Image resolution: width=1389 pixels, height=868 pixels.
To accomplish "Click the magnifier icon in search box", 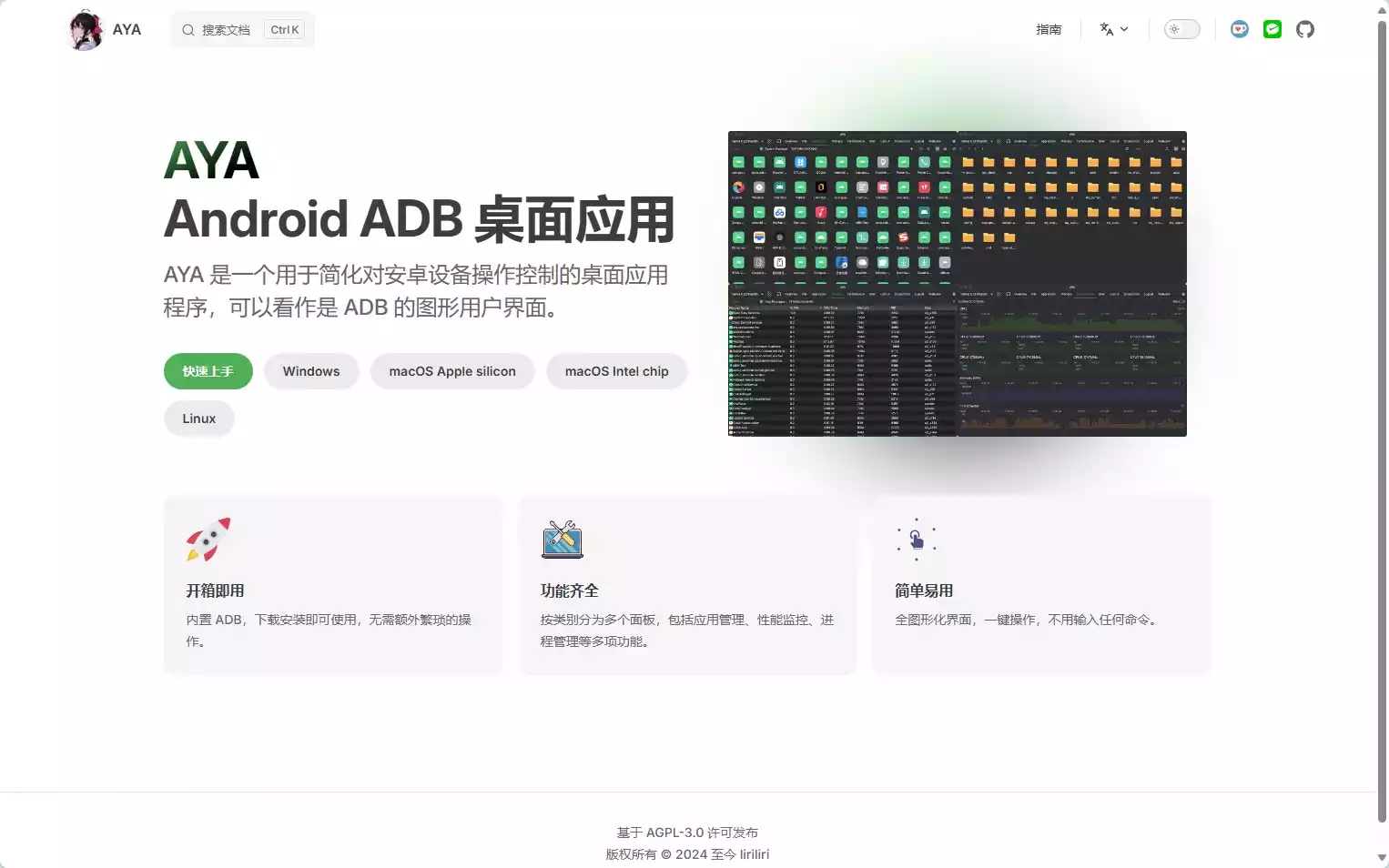I will [x=188, y=30].
